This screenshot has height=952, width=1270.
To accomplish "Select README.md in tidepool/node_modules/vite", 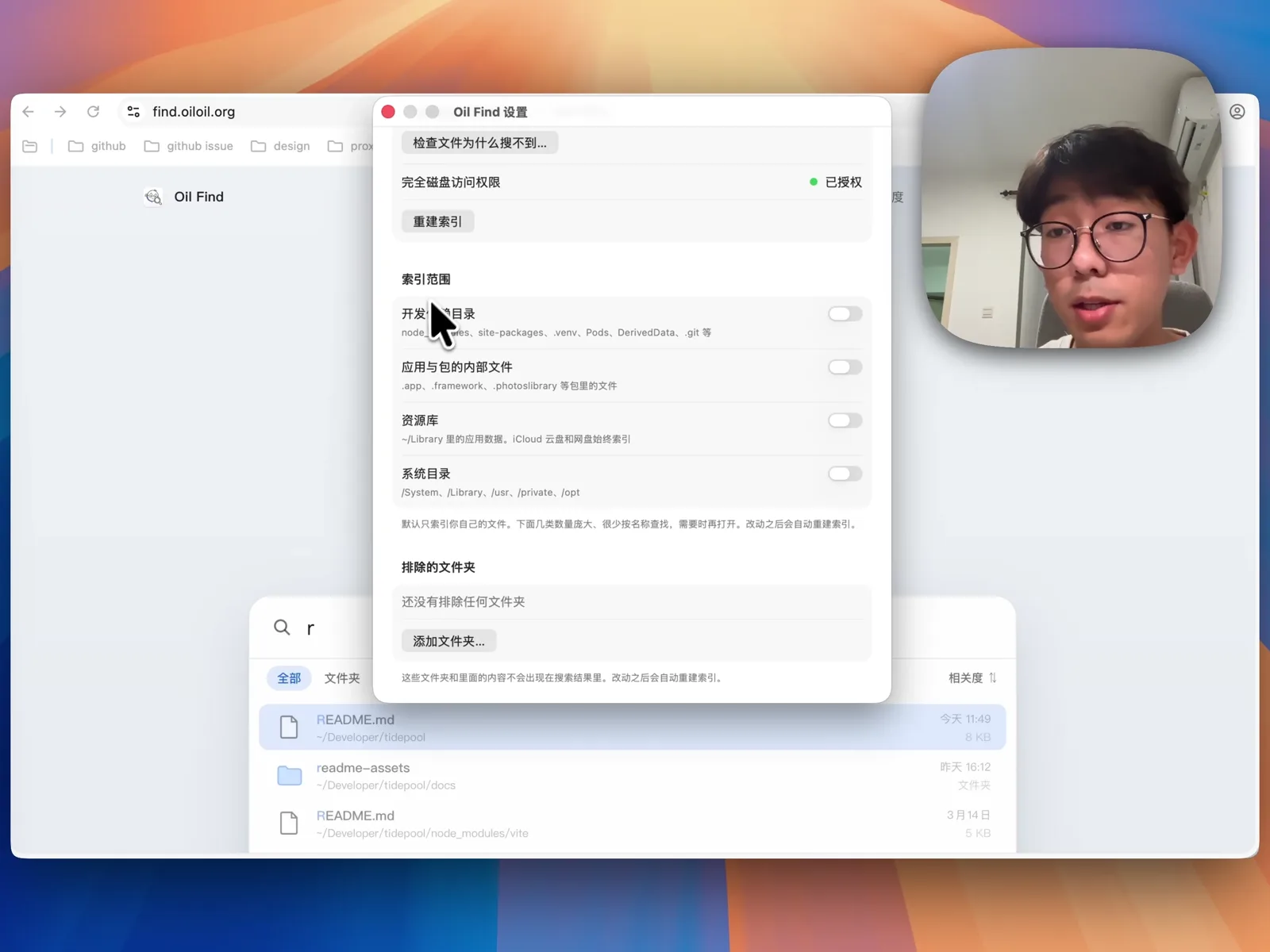I will tap(633, 823).
